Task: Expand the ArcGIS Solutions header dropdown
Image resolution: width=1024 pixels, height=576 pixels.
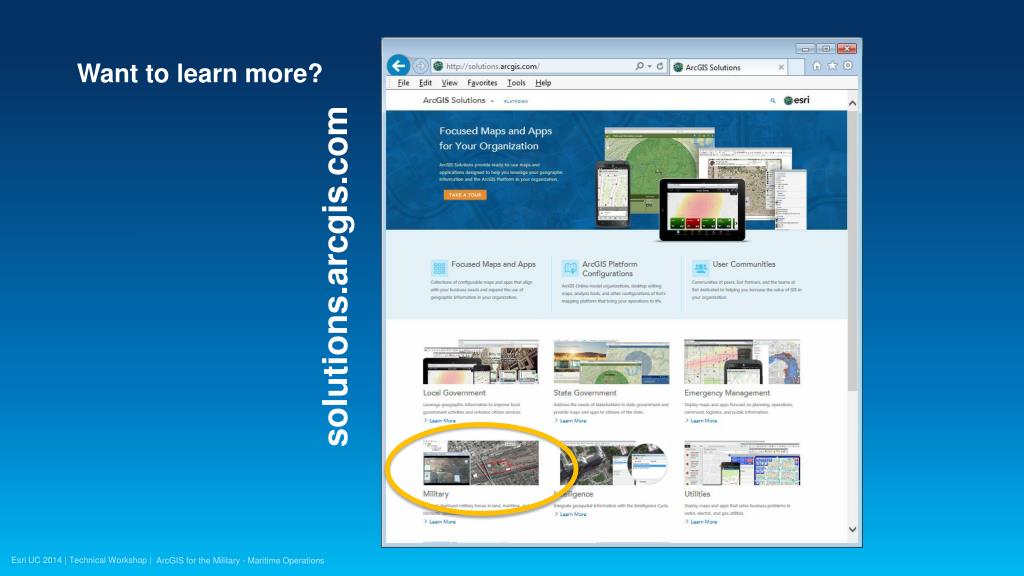Action: point(492,101)
